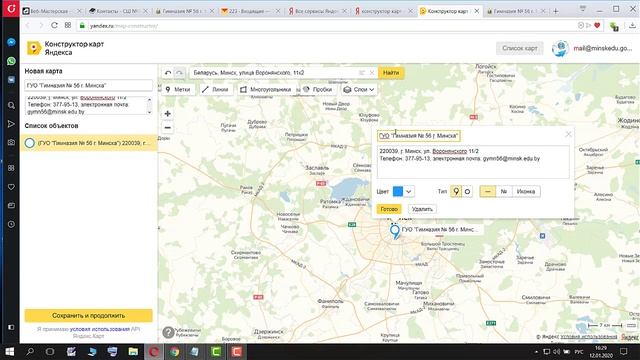Image resolution: width=640 pixels, height=360 pixels.
Task: Click Сохранить и продолжить button
Action: (88, 316)
